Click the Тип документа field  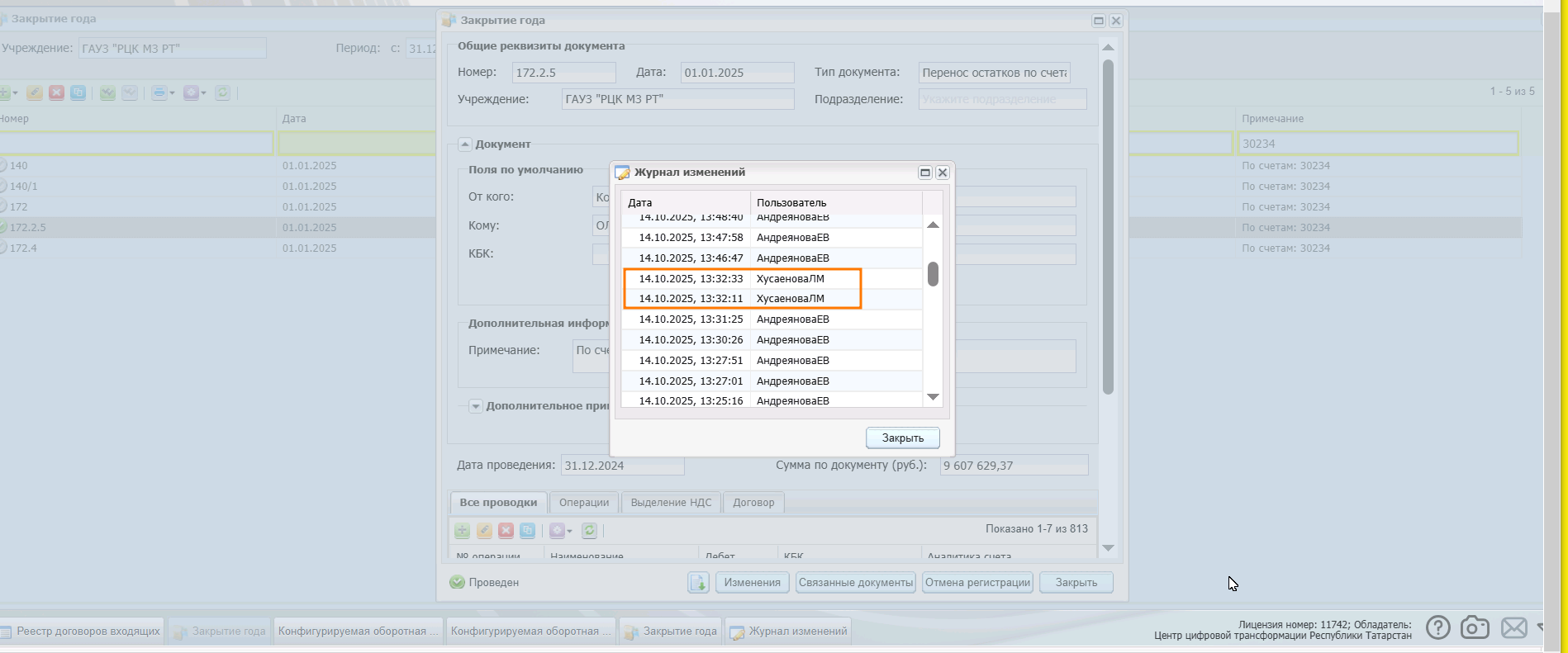click(995, 73)
